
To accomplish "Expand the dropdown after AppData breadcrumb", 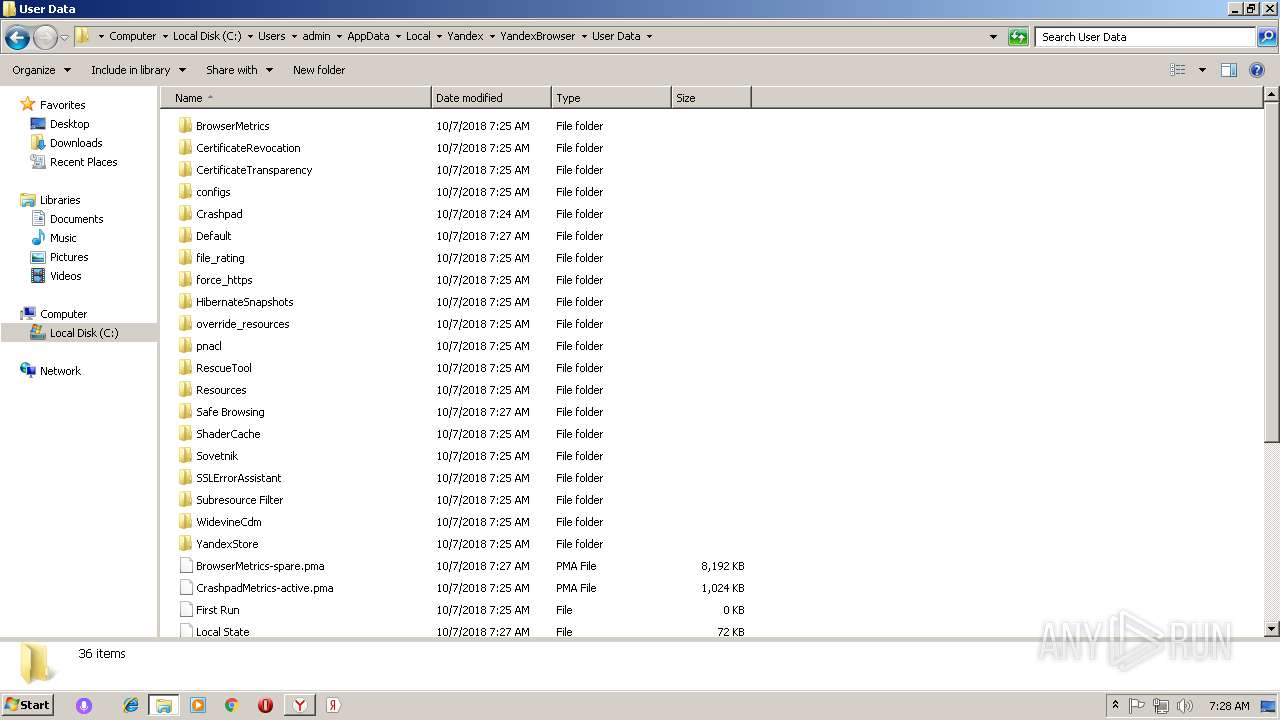I will coord(398,36).
